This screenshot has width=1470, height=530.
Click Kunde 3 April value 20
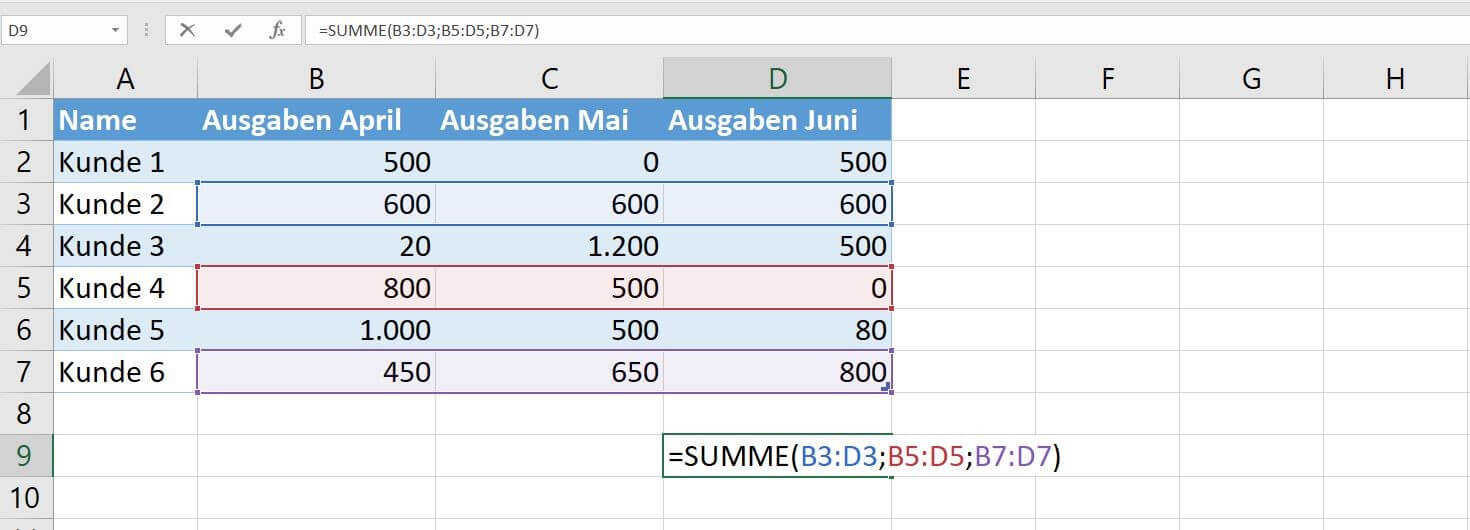coord(316,246)
